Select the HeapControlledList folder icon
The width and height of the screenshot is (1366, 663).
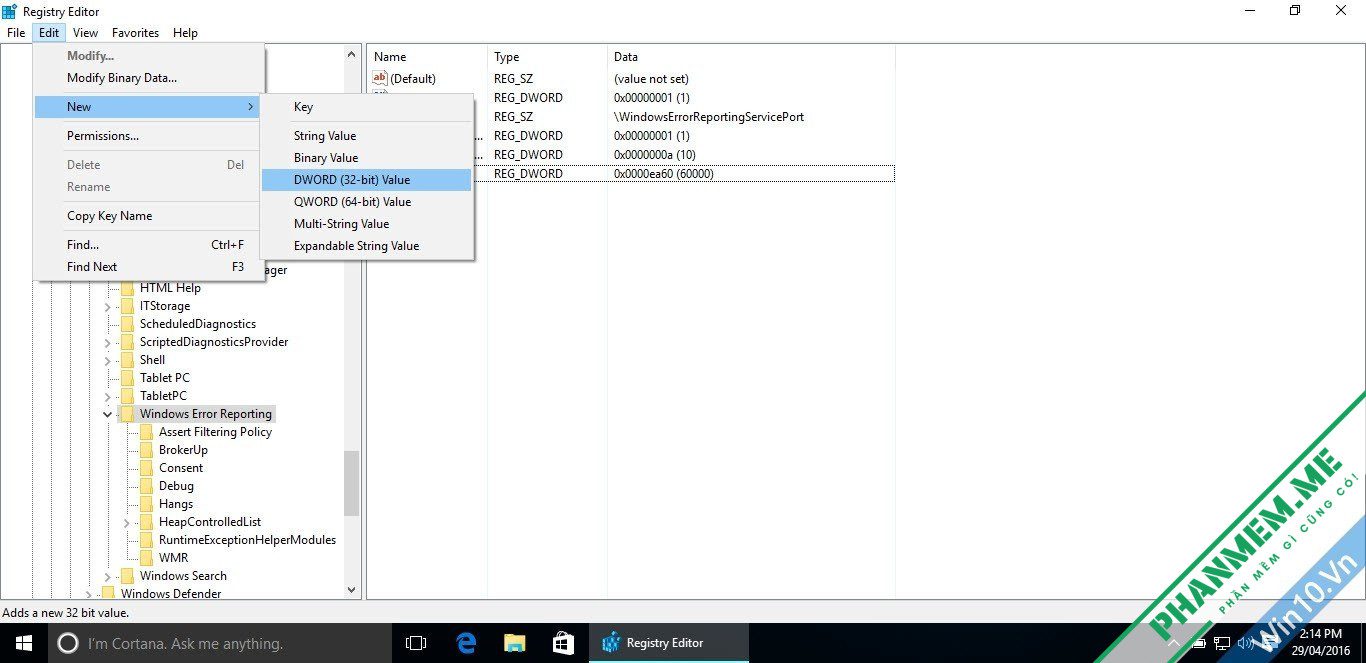coord(146,522)
